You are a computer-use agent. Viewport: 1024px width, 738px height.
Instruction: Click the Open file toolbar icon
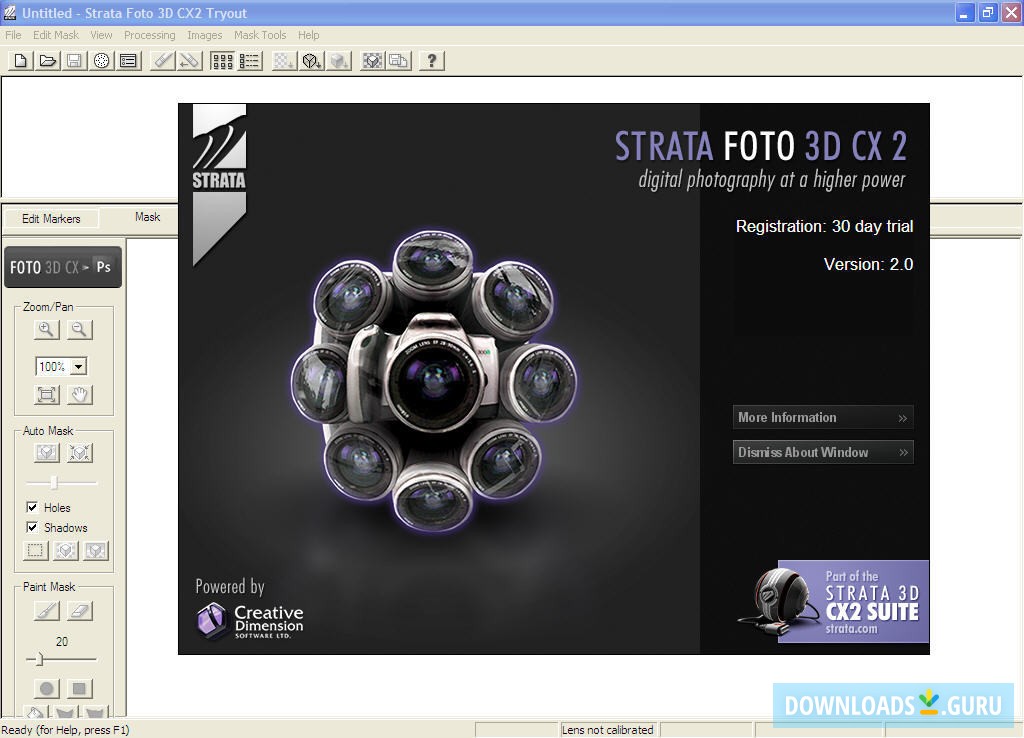46,61
